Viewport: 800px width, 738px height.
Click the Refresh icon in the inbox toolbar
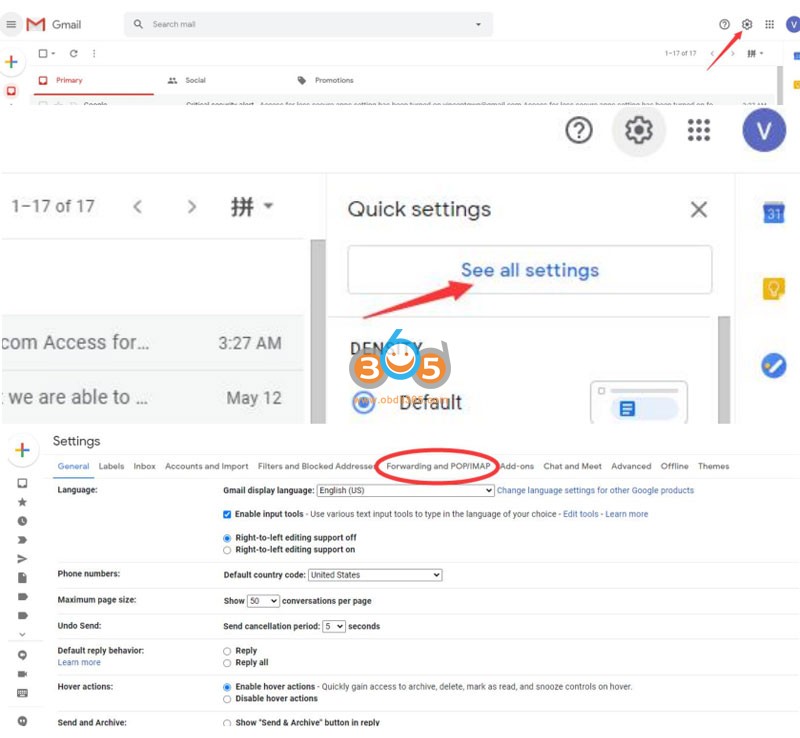point(73,53)
